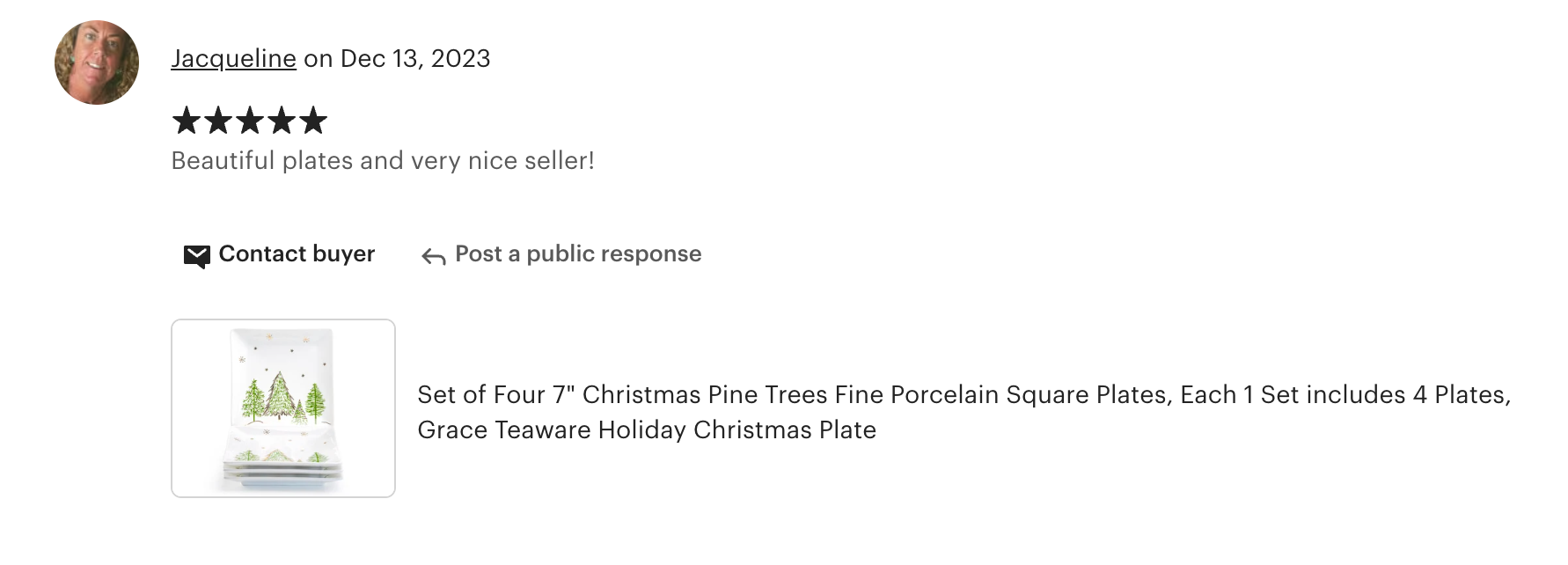Click the envelope icon beside Contact buyer

point(196,256)
